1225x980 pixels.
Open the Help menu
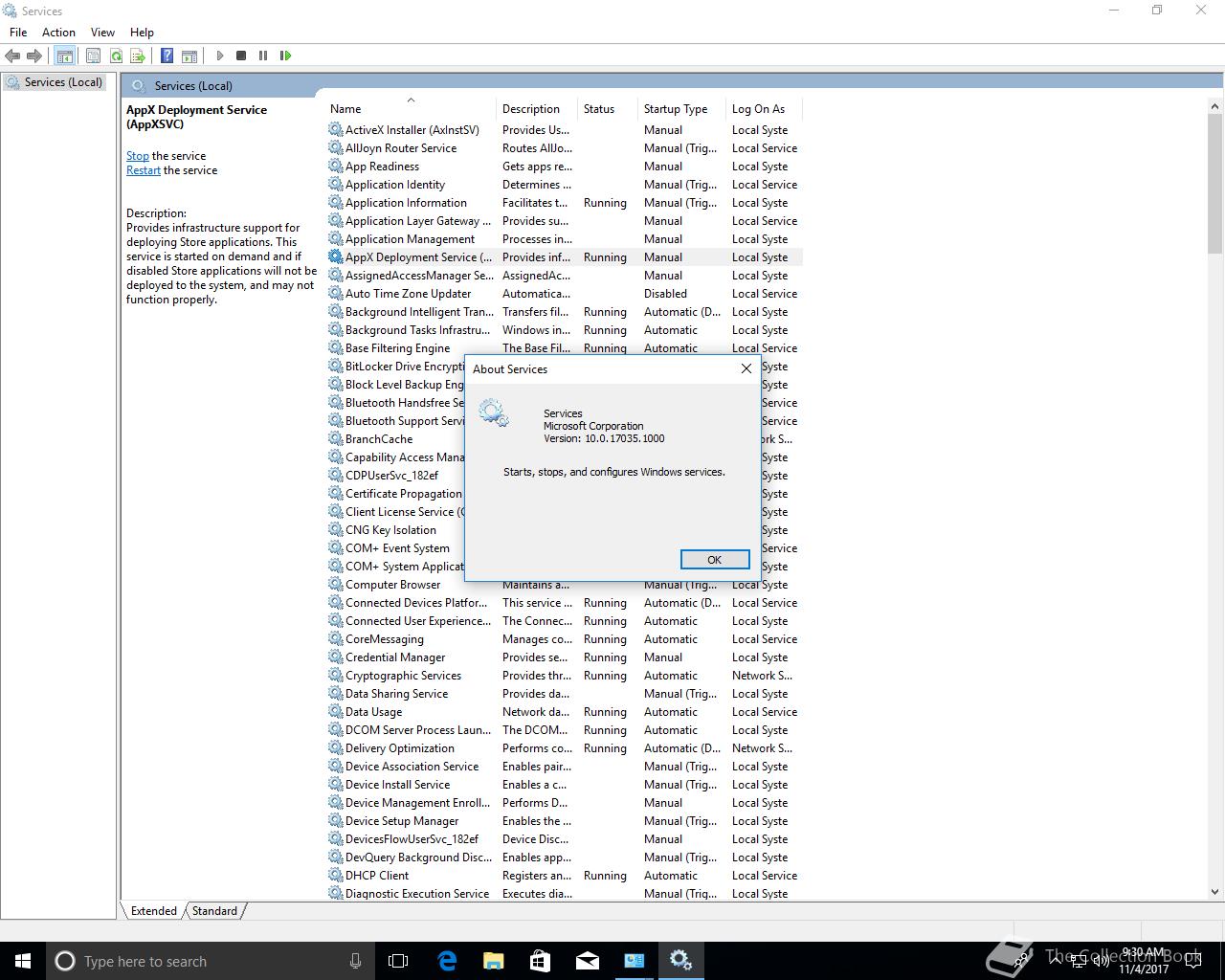(142, 32)
